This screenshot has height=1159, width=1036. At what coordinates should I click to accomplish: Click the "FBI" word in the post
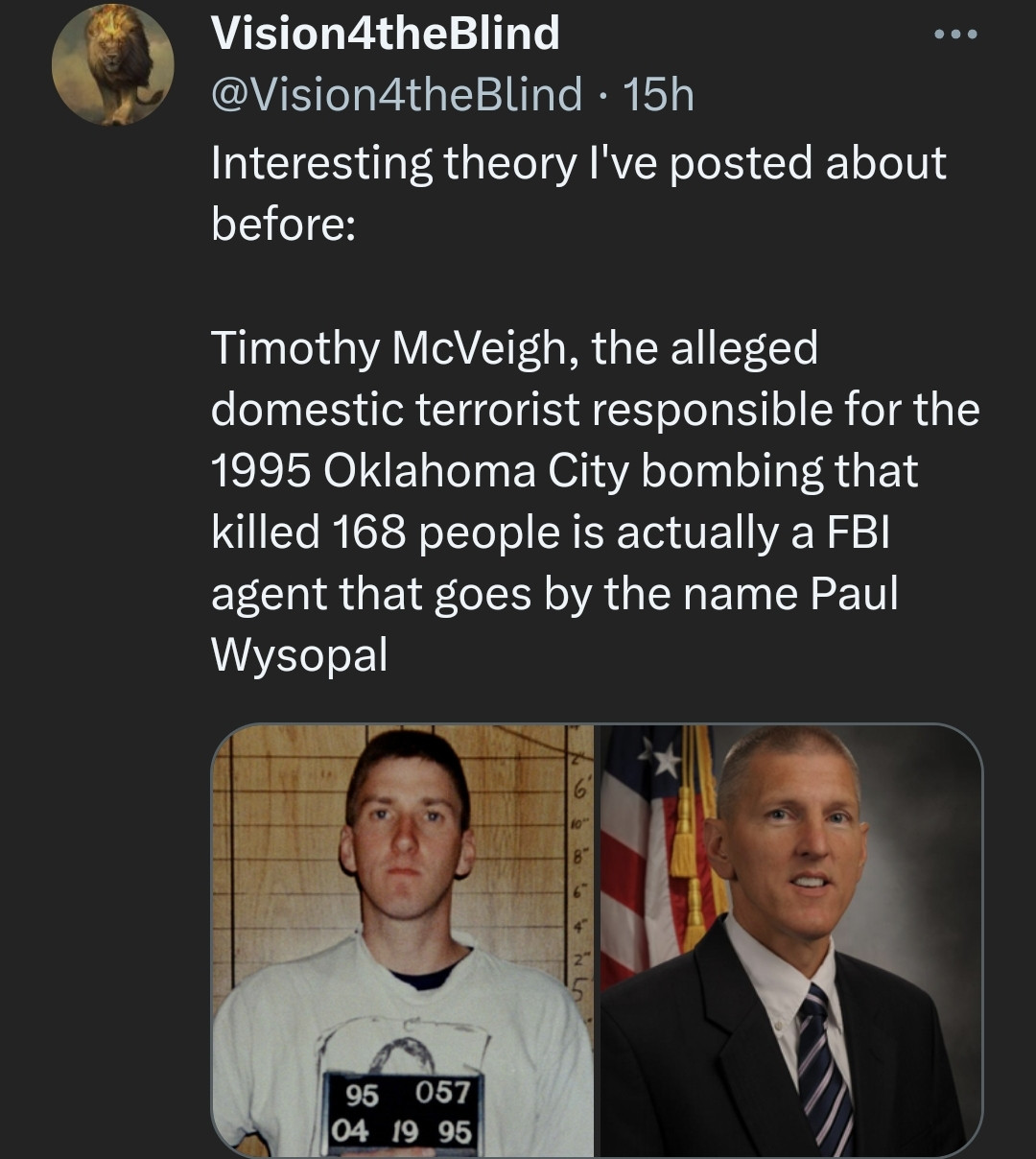pyautogui.click(x=858, y=532)
